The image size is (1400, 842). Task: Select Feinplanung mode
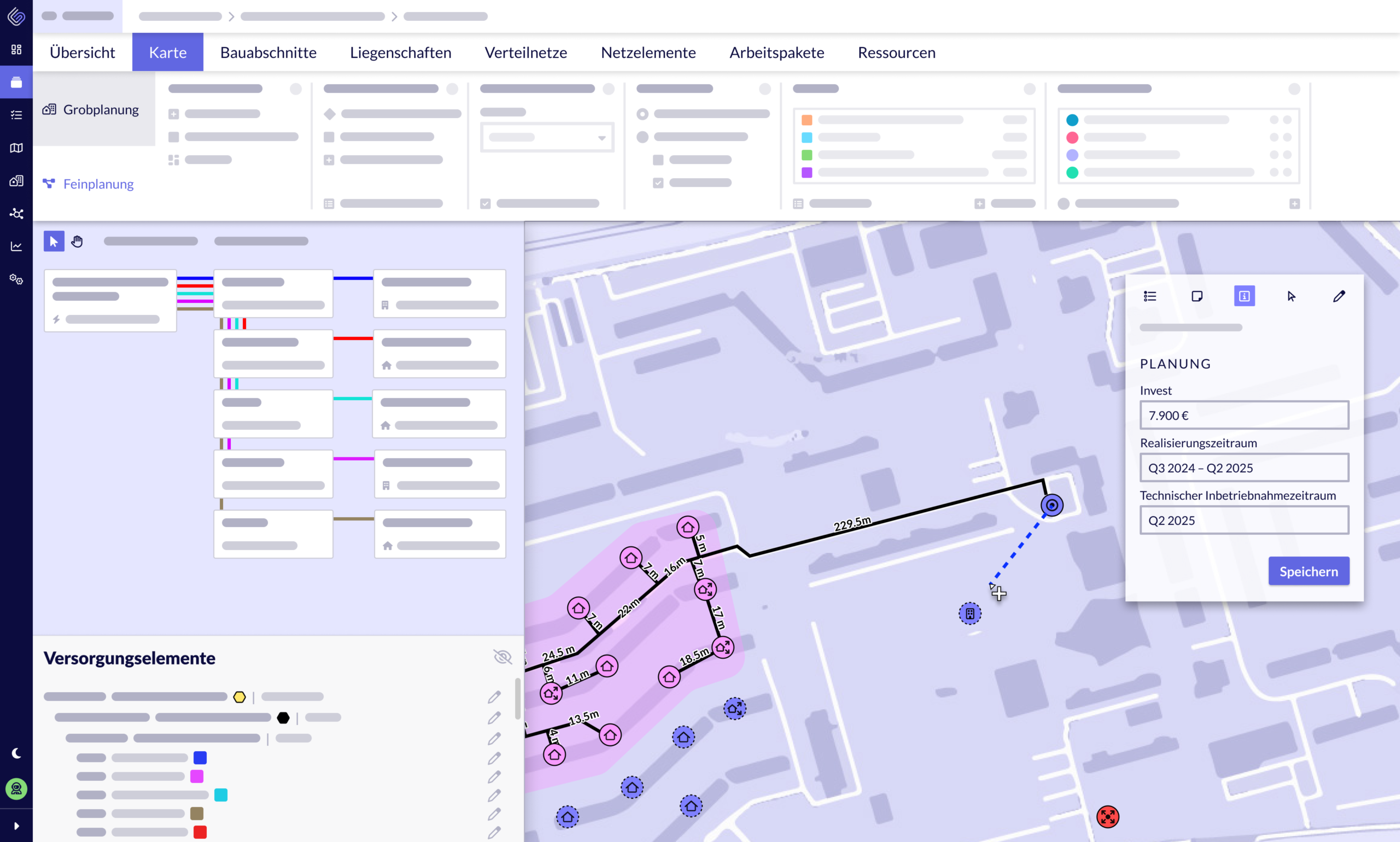(x=94, y=184)
